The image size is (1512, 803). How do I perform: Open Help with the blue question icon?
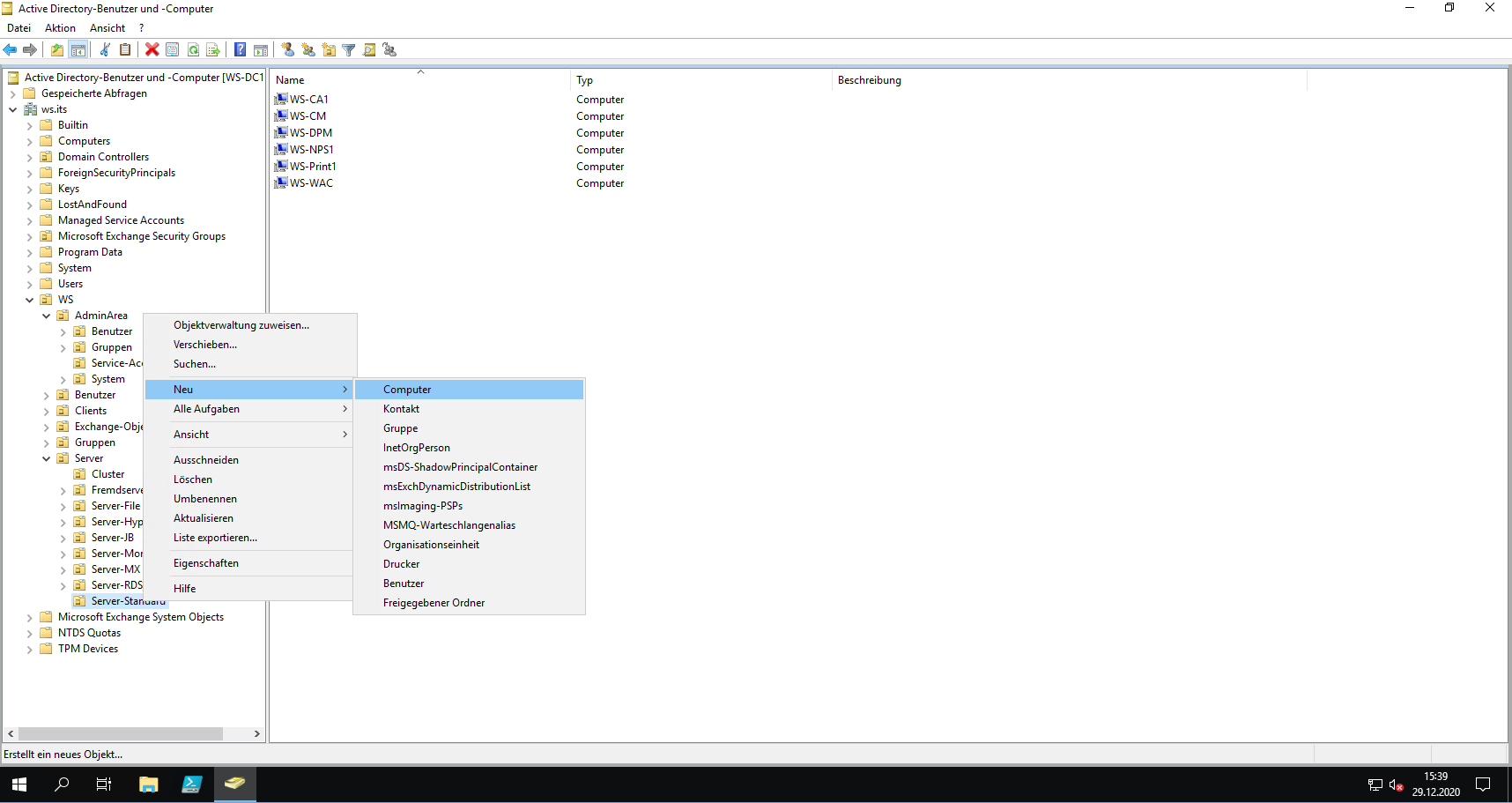tap(240, 50)
